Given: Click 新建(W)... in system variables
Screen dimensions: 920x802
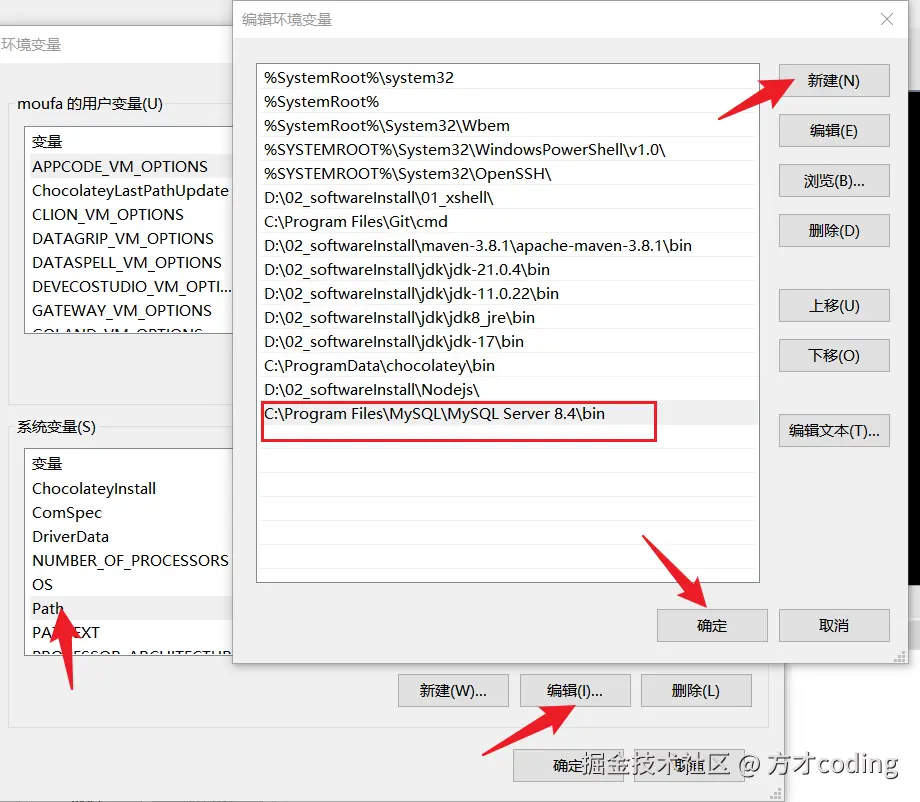Looking at the screenshot, I should pos(453,691).
